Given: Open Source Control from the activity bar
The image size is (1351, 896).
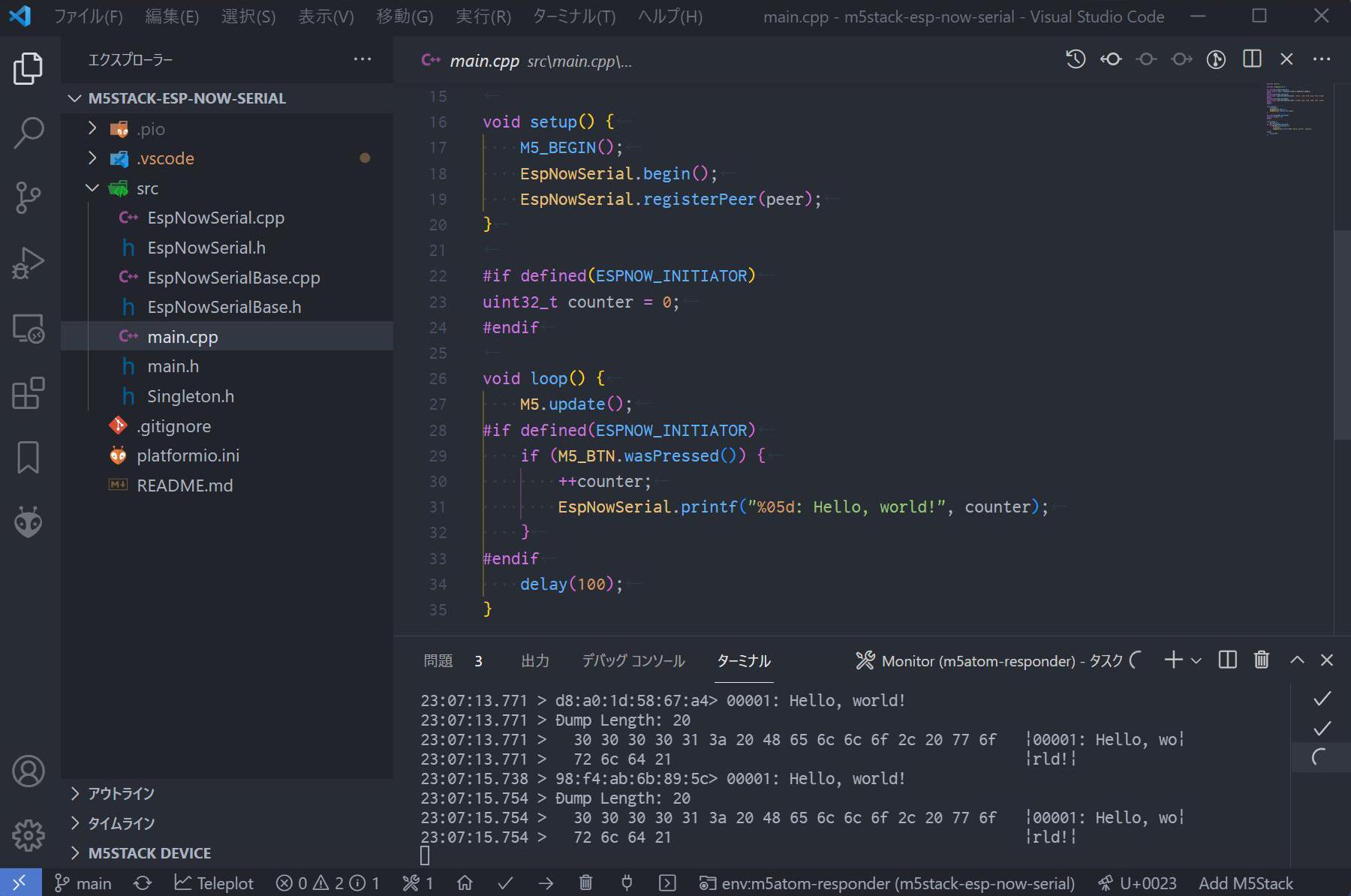Looking at the screenshot, I should click(28, 197).
